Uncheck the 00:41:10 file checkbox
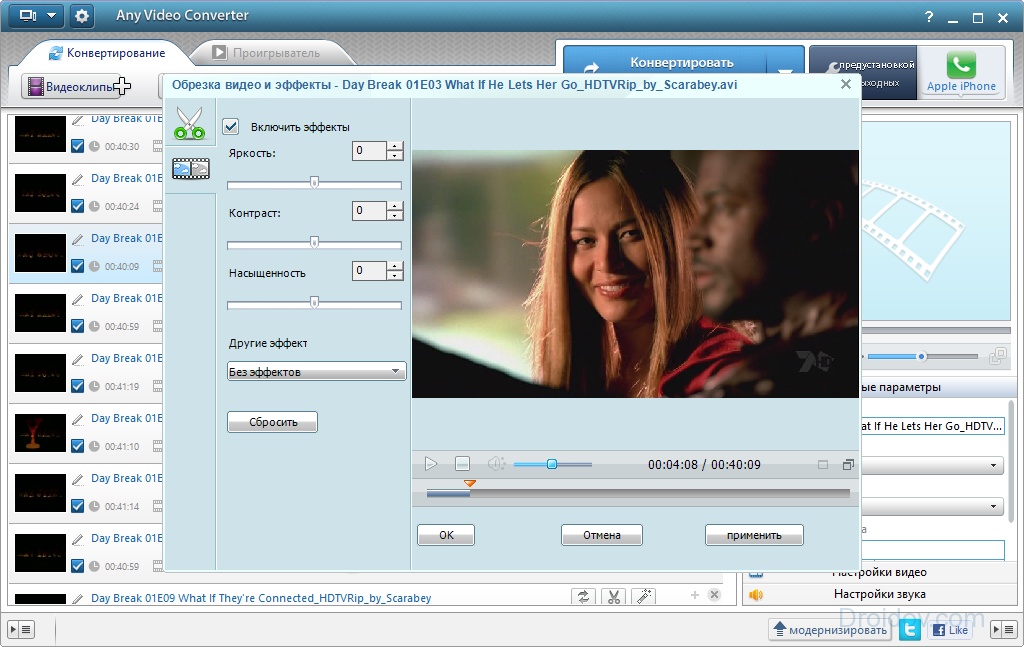This screenshot has height=647, width=1024. [77, 447]
